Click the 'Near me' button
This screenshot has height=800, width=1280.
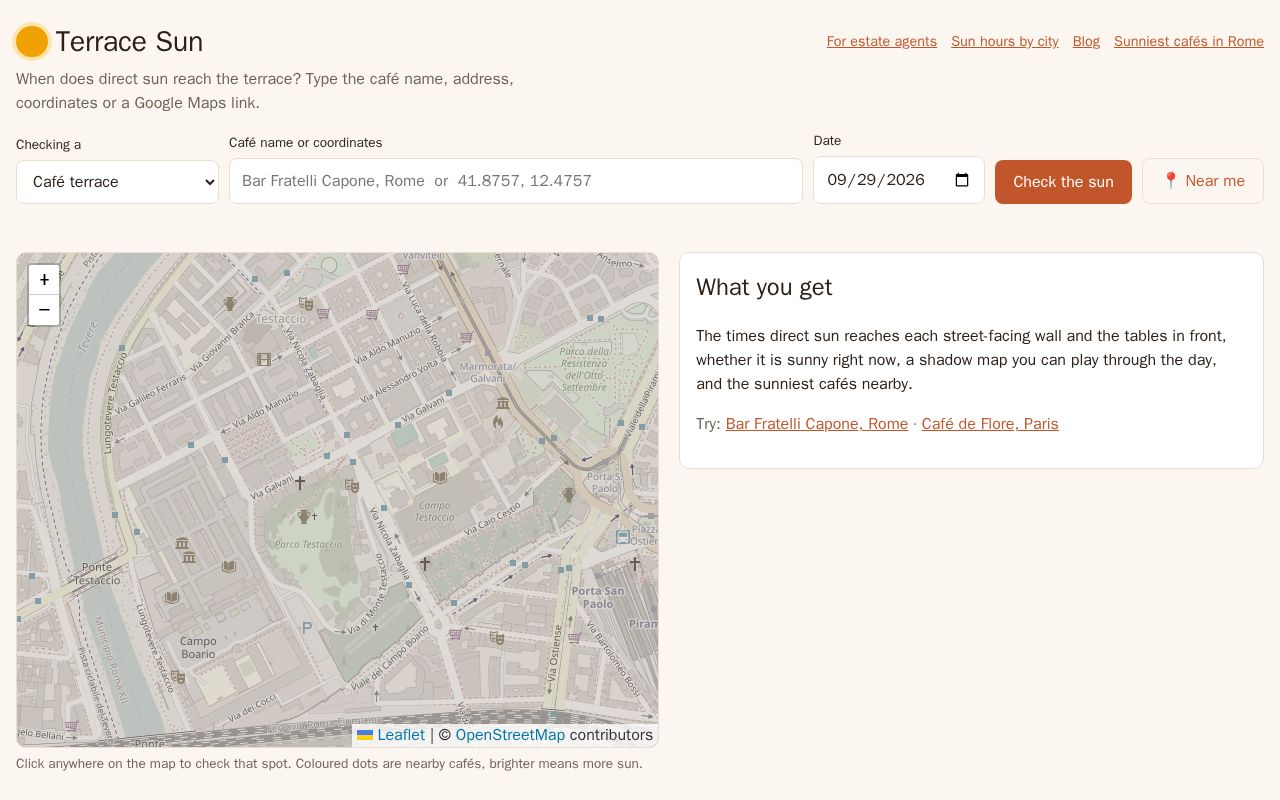point(1203,181)
